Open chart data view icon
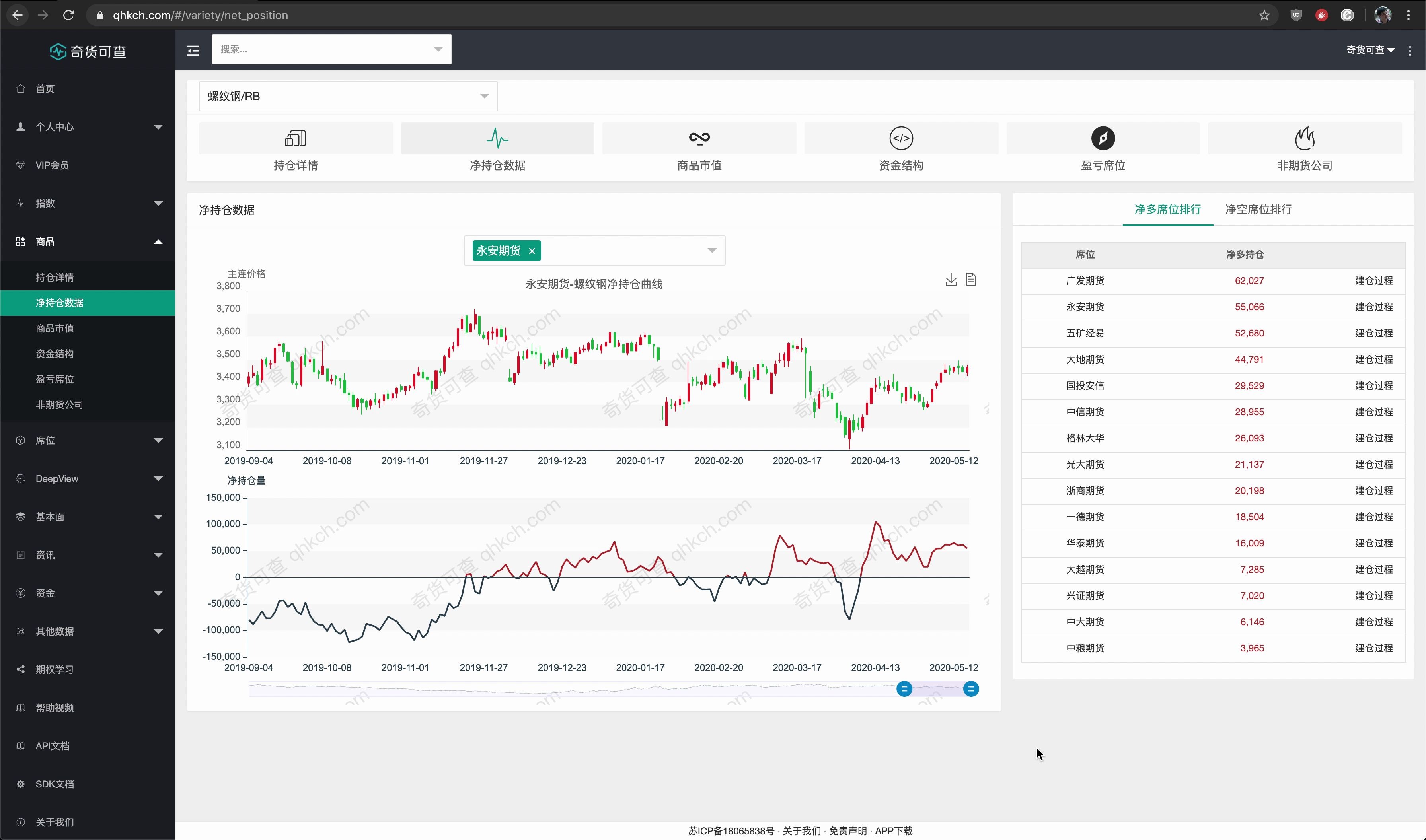The width and height of the screenshot is (1426, 840). pyautogui.click(x=971, y=280)
